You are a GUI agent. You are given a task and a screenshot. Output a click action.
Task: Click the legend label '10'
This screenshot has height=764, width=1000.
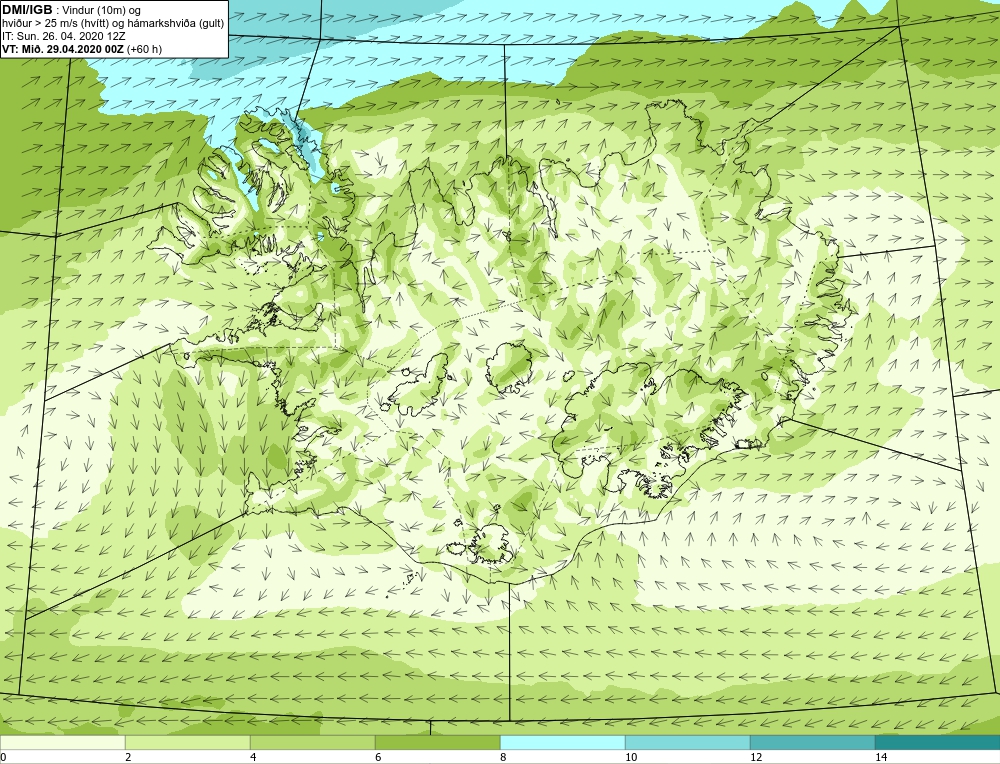[x=631, y=757]
